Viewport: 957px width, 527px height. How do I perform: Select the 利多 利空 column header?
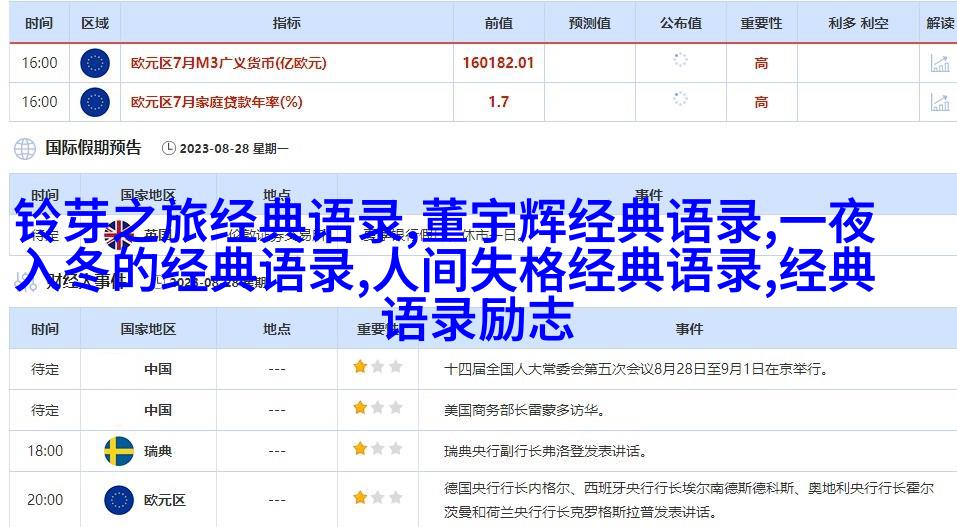859,23
